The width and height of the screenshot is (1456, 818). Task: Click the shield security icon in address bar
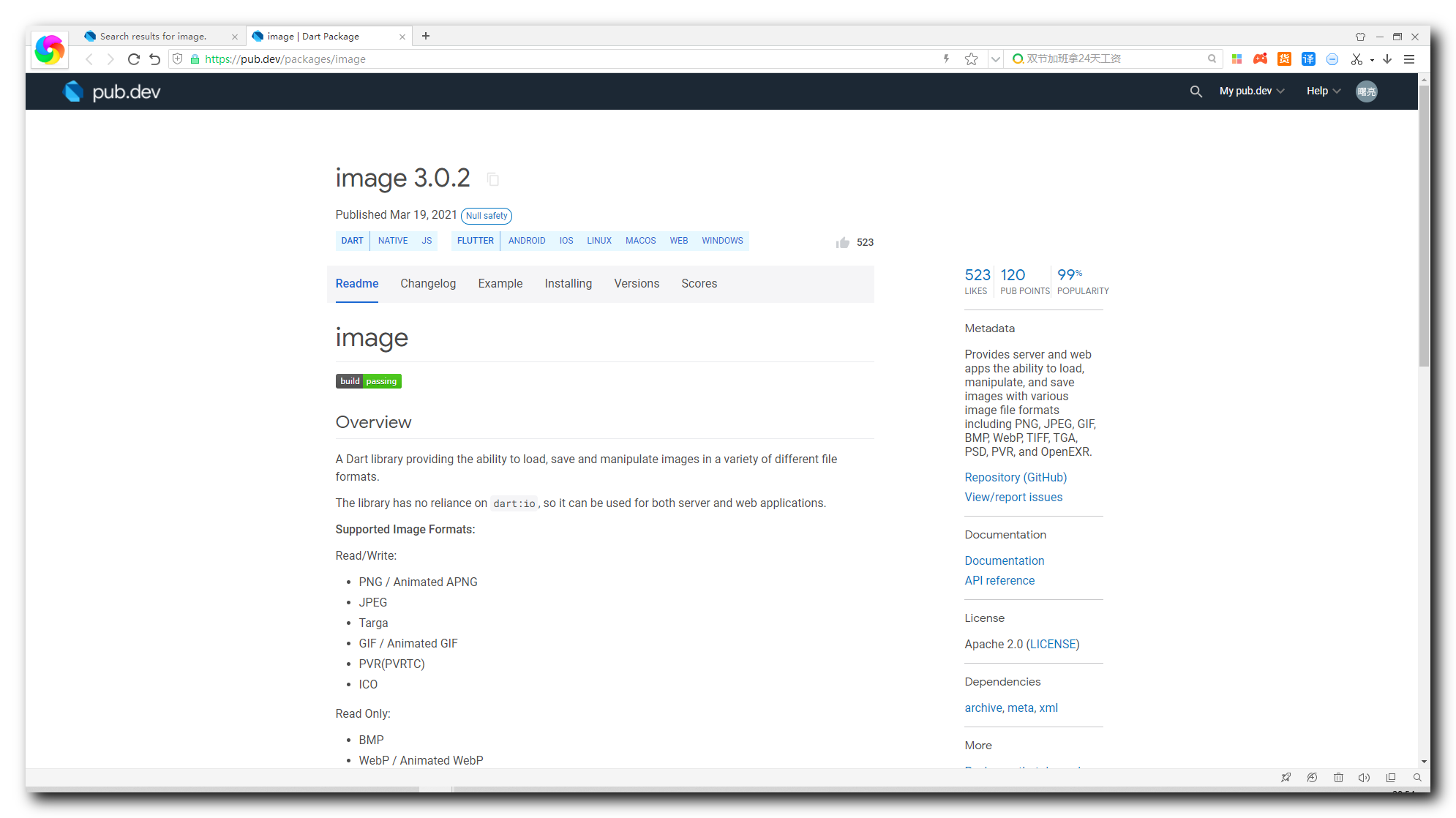(178, 59)
